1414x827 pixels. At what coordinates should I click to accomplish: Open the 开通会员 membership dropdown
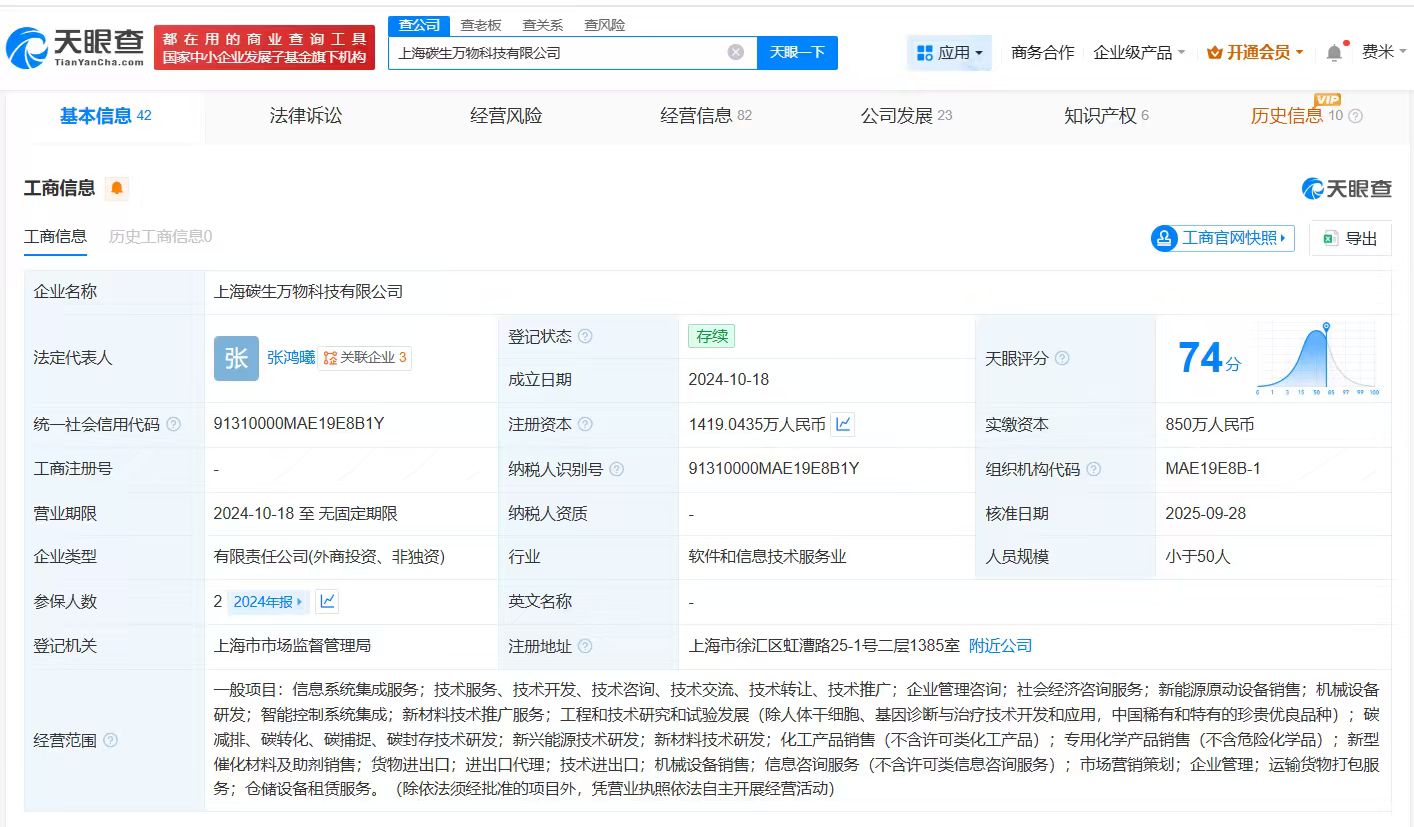coord(1255,53)
